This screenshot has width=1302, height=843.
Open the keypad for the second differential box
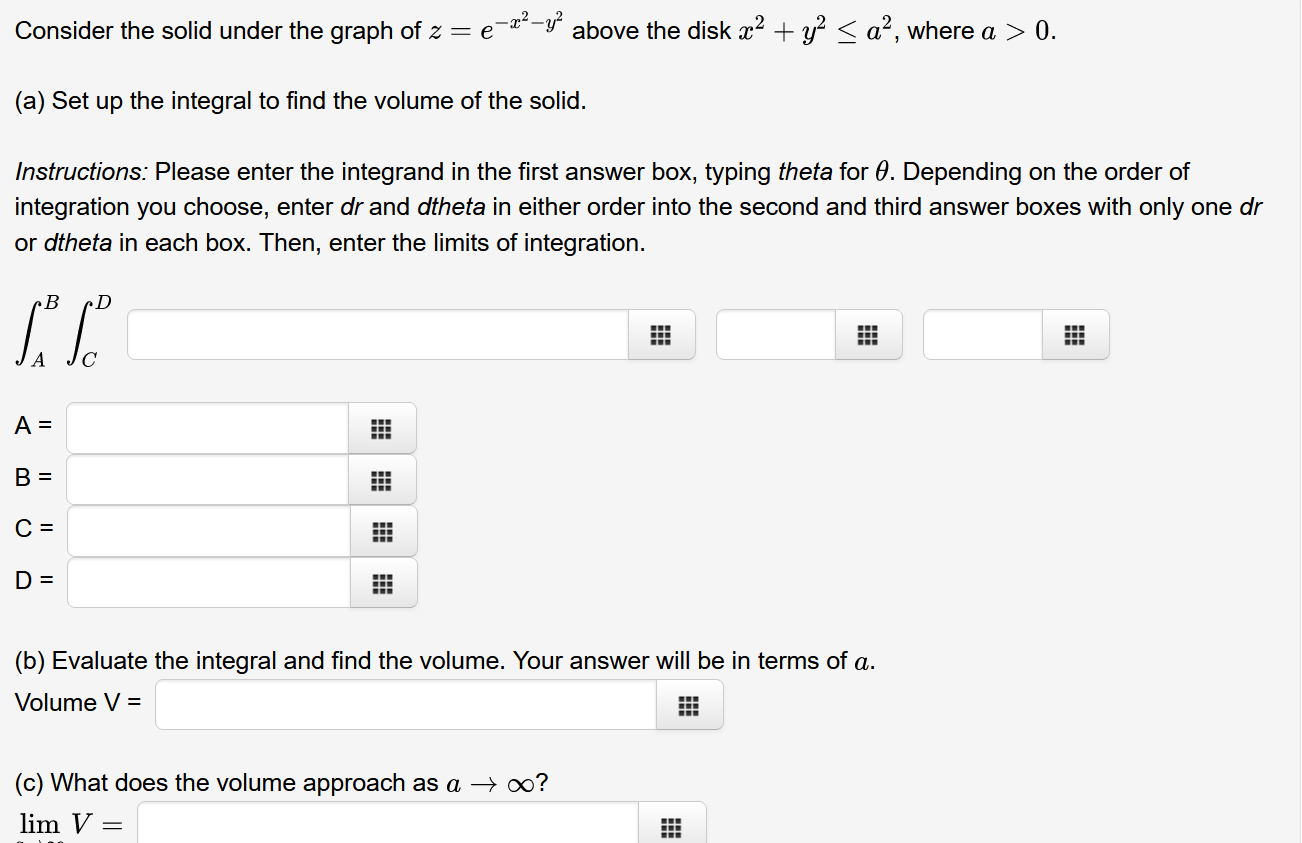(867, 335)
